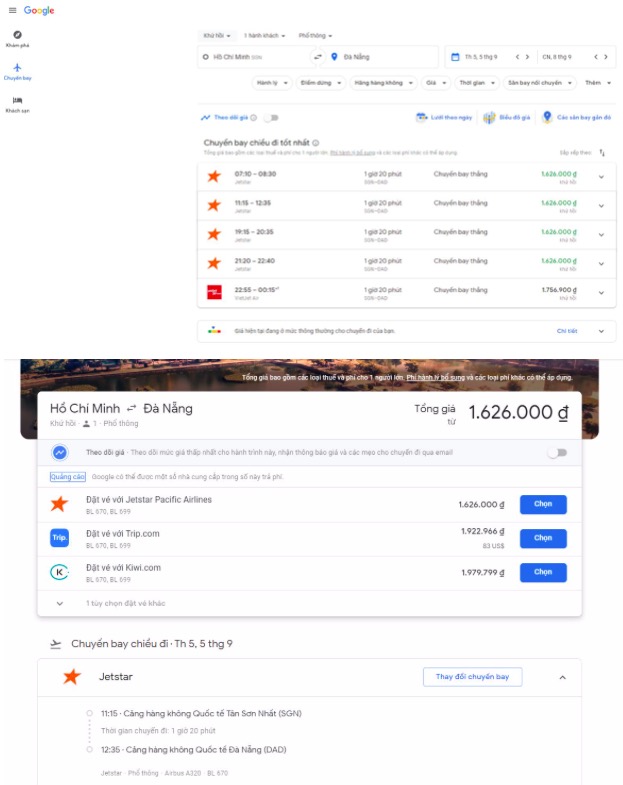
Task: Go to Chuyến bay (Flights) tab
Action: [17, 71]
